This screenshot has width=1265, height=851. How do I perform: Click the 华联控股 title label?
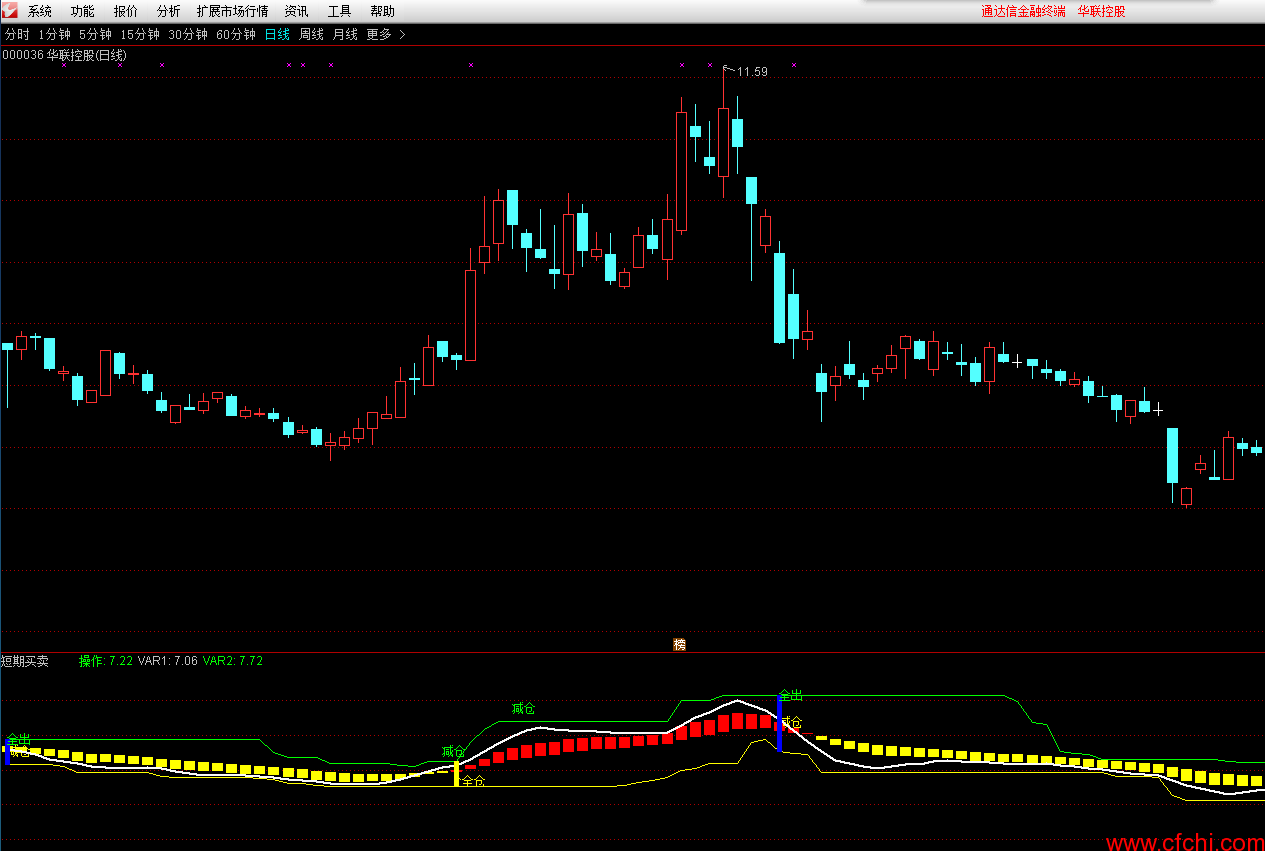coord(1101,12)
